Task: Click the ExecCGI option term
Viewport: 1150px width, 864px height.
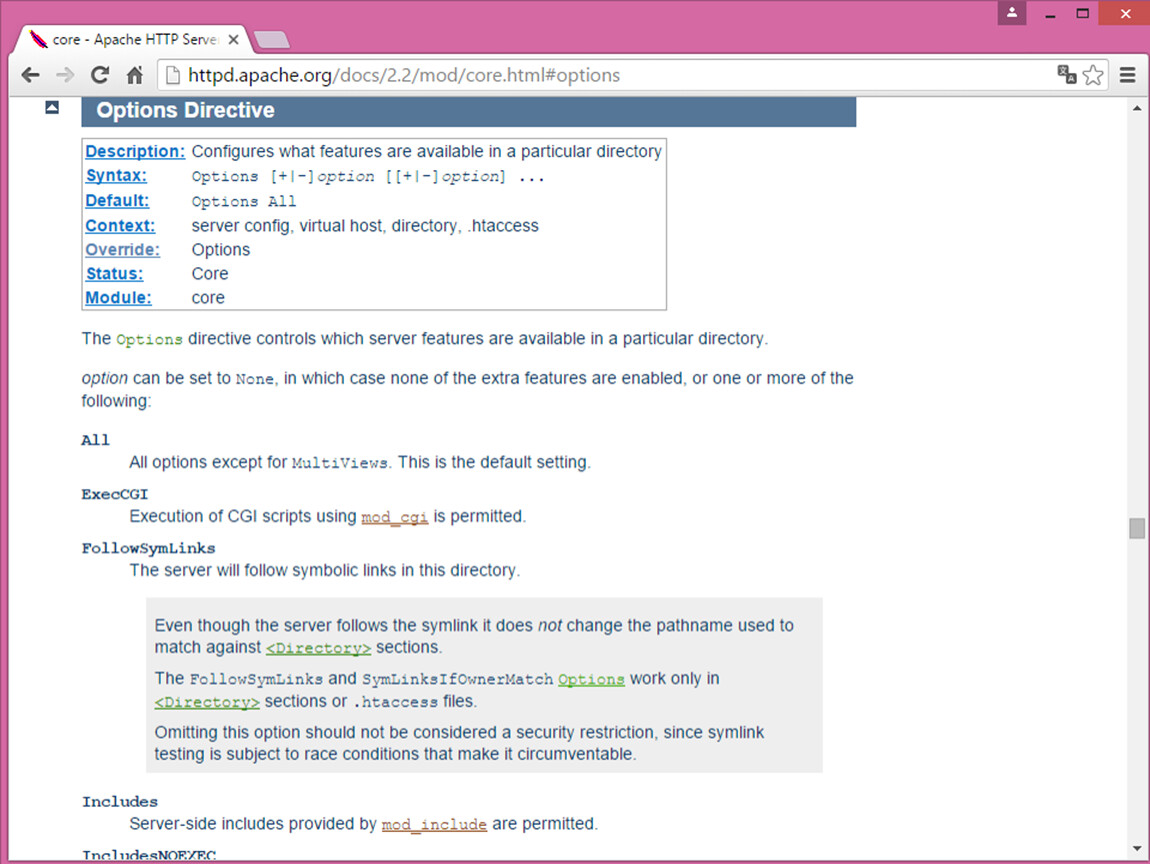Action: [114, 494]
